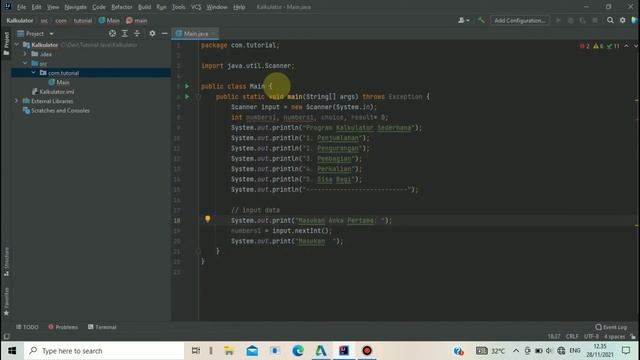This screenshot has width=640, height=360.
Task: Click tutorial breadcrumb in navigation bar
Action: 82,20
